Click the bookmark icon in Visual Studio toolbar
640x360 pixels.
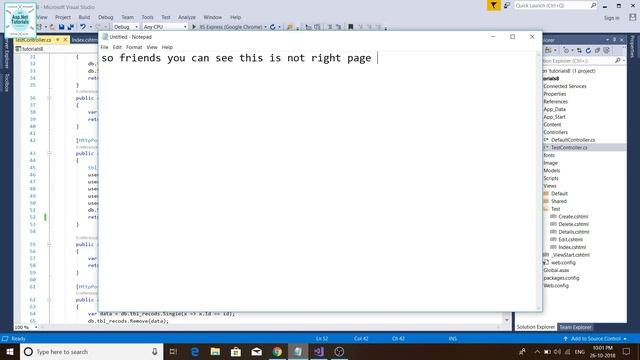(350, 27)
